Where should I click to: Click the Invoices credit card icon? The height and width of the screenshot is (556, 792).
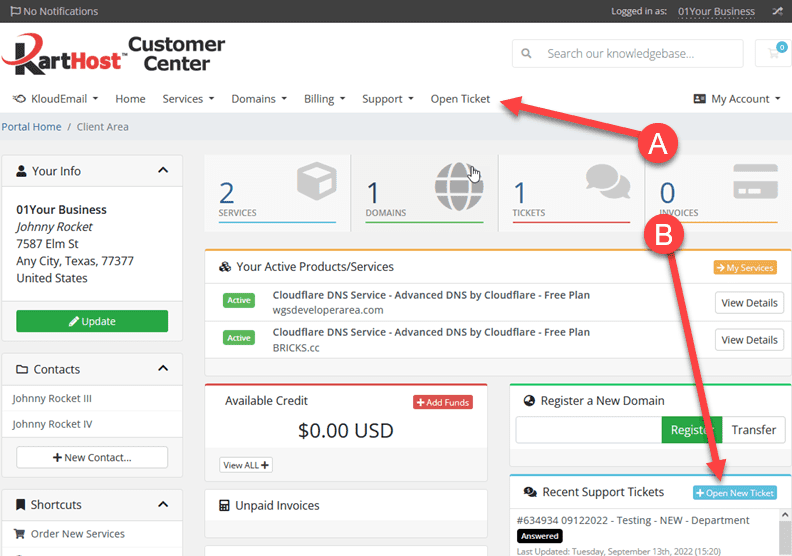tap(755, 181)
